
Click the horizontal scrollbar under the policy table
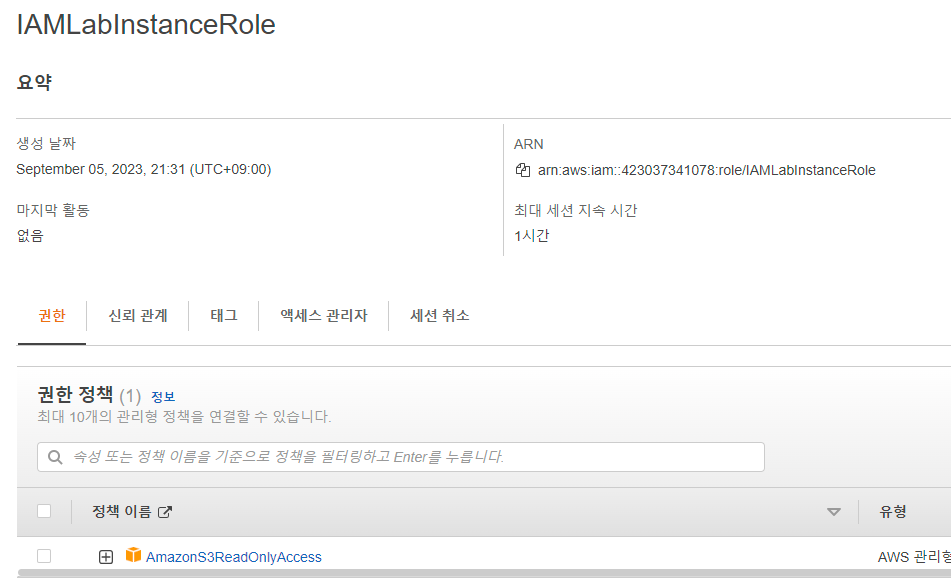(x=484, y=572)
